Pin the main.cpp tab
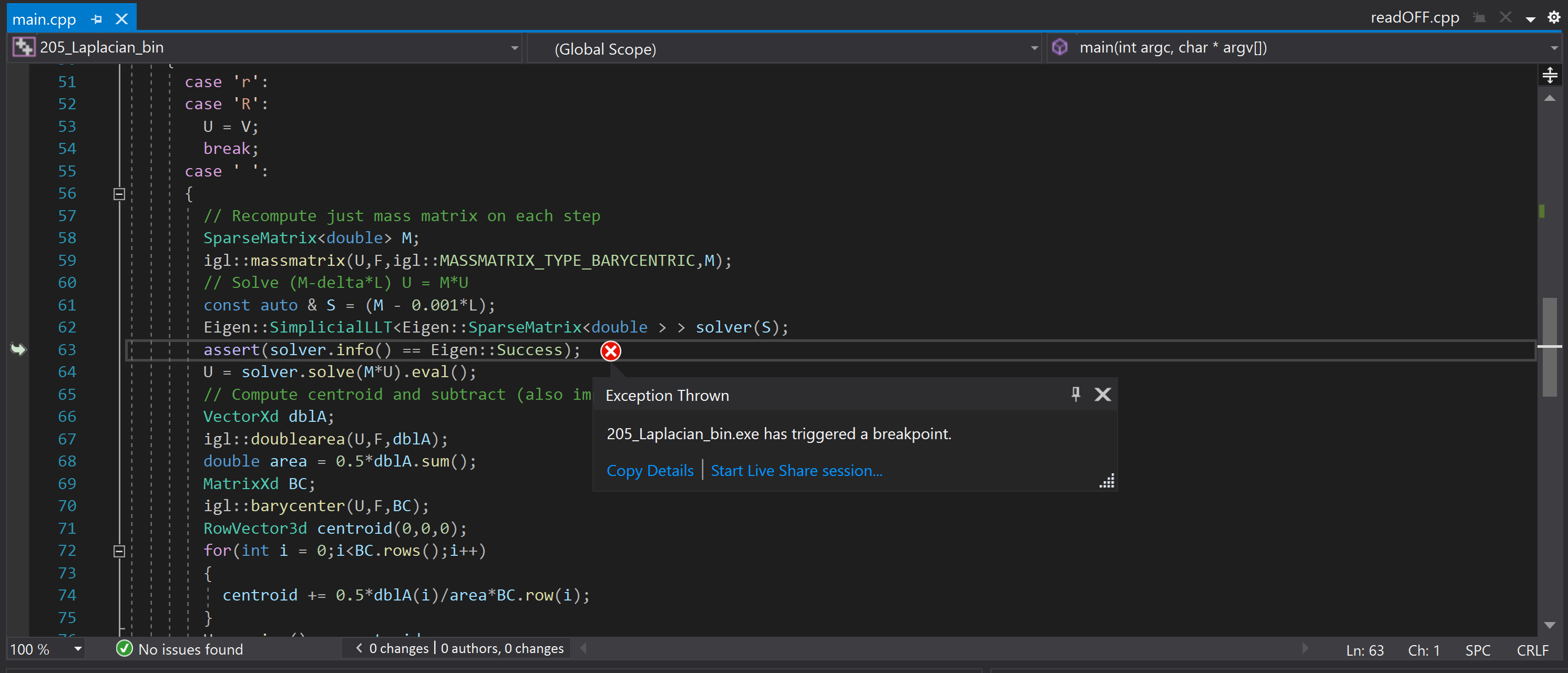Viewport: 1568px width, 673px height. click(97, 19)
